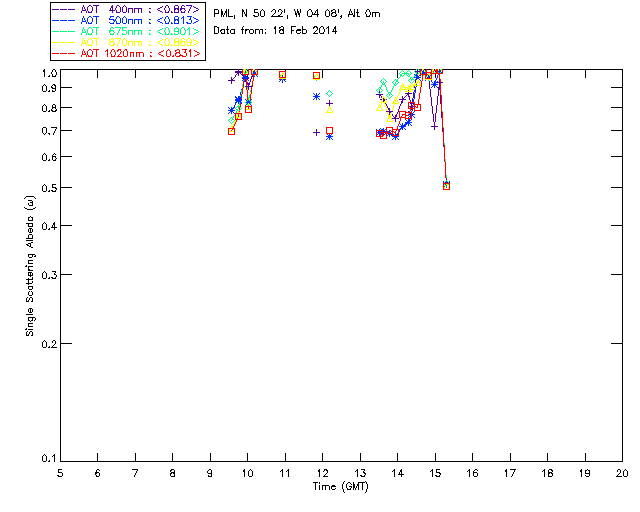
Task: Select the AOT 1020nm legend entry
Action: click(126, 53)
